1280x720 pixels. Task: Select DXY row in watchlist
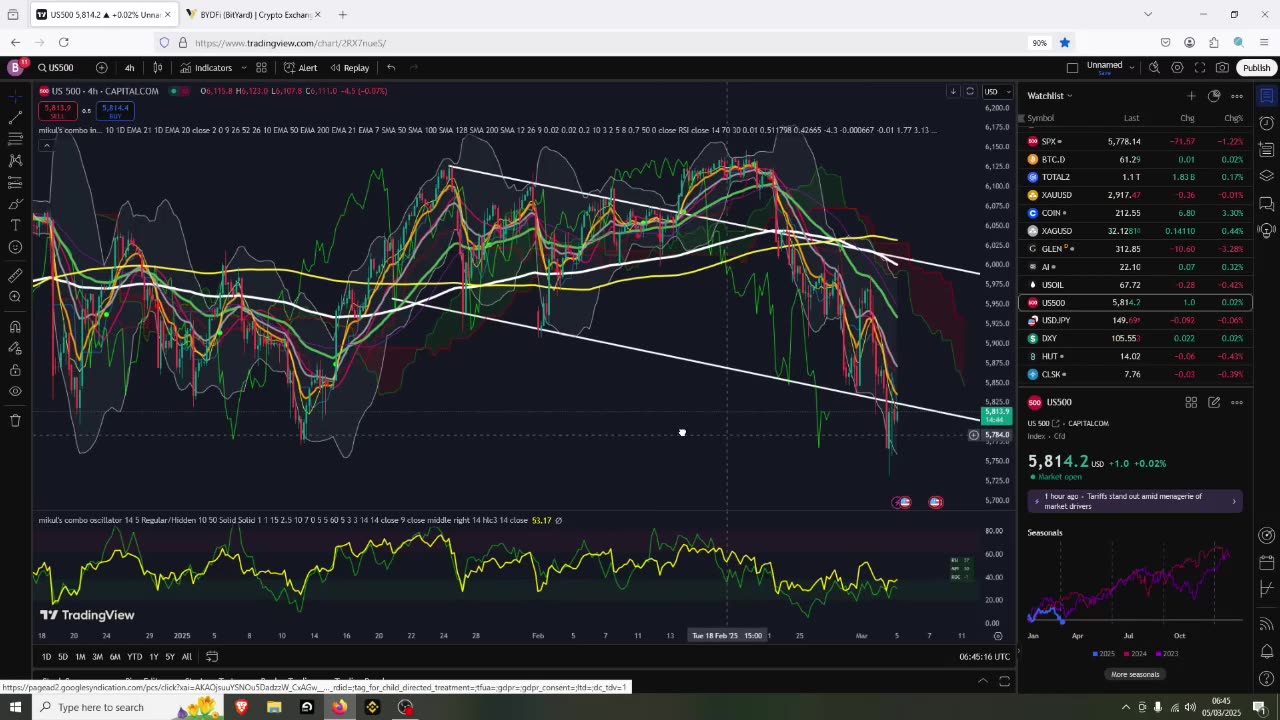click(x=1135, y=338)
